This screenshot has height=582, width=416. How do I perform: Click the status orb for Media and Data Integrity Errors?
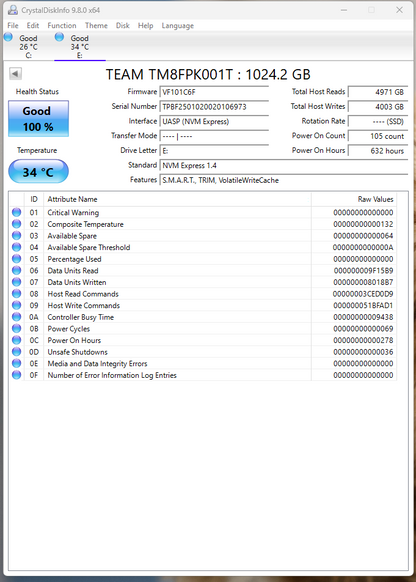pyautogui.click(x=16, y=363)
